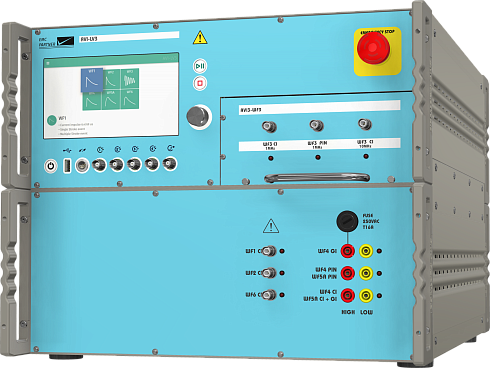Click the "HIGH" label under the red sockets
The image size is (490, 368).
[x=348, y=312]
